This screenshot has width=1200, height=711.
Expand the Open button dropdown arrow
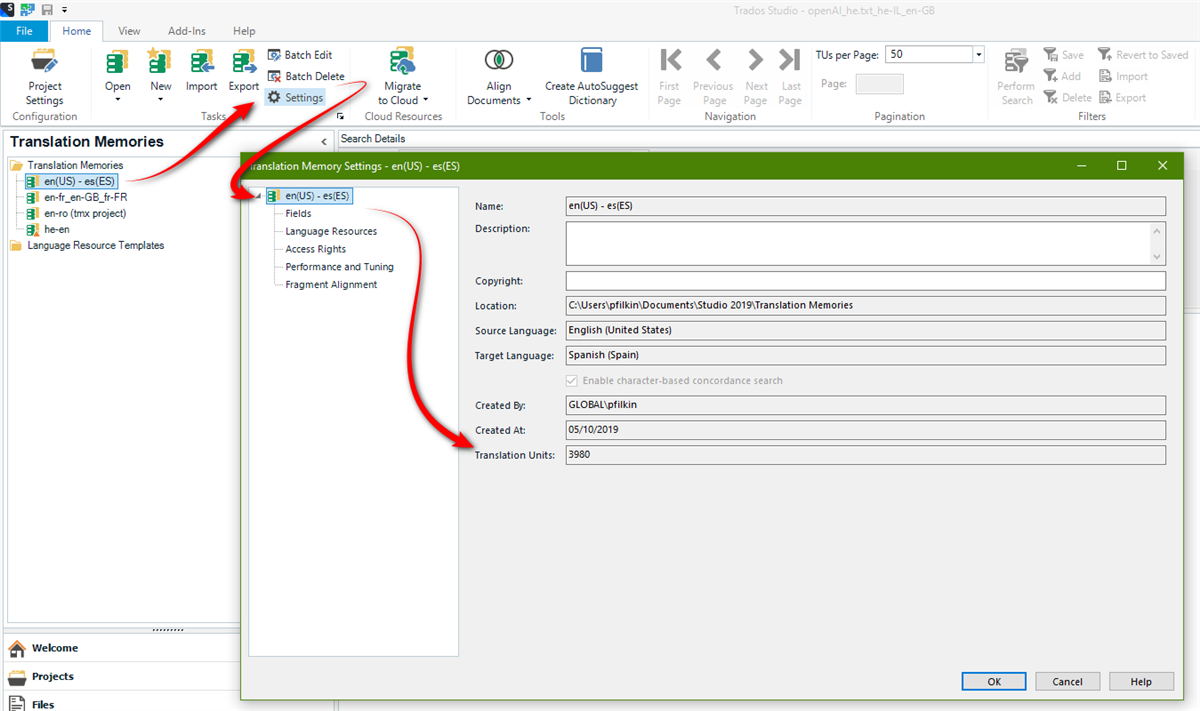tap(118, 100)
